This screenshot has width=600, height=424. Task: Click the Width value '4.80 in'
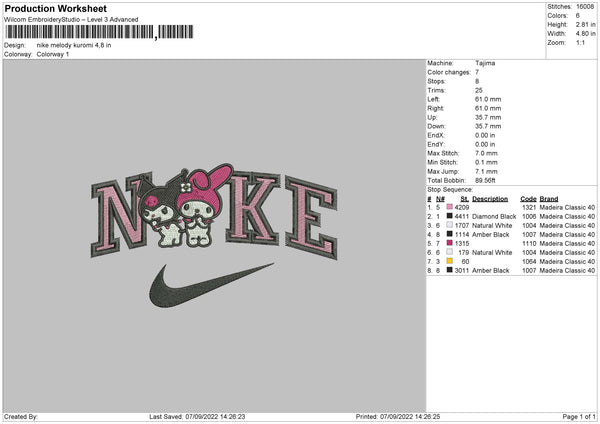pyautogui.click(x=585, y=34)
